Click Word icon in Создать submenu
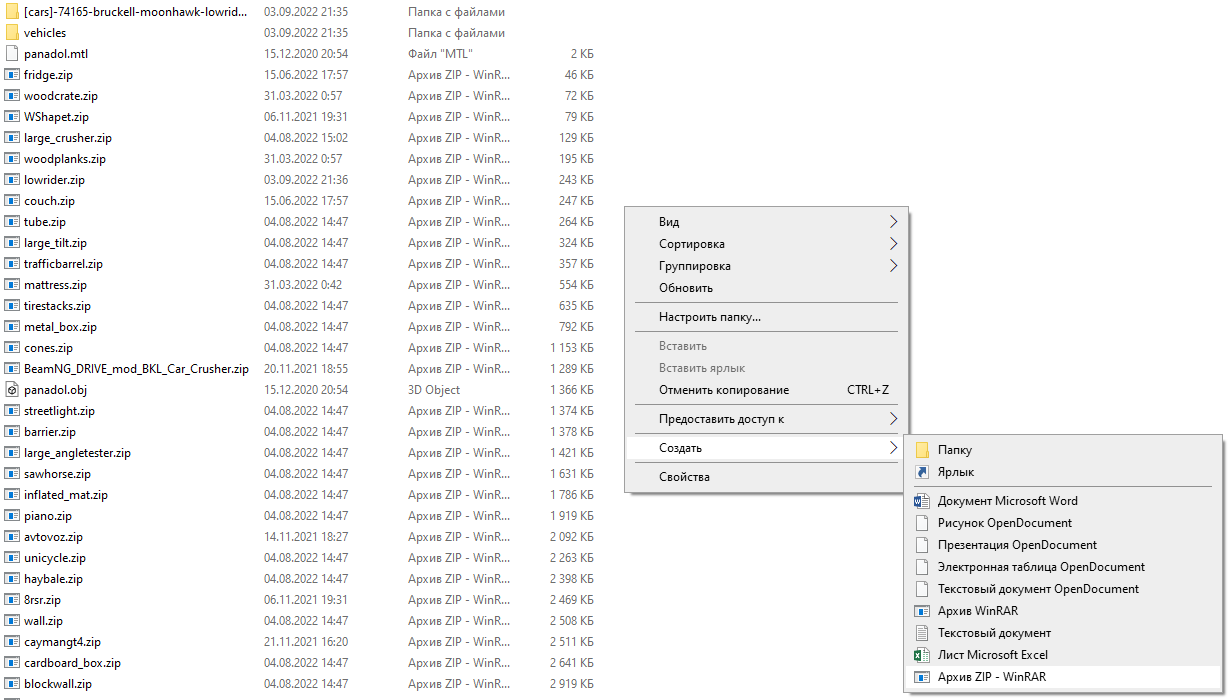This screenshot has height=700, width=1230. click(922, 501)
